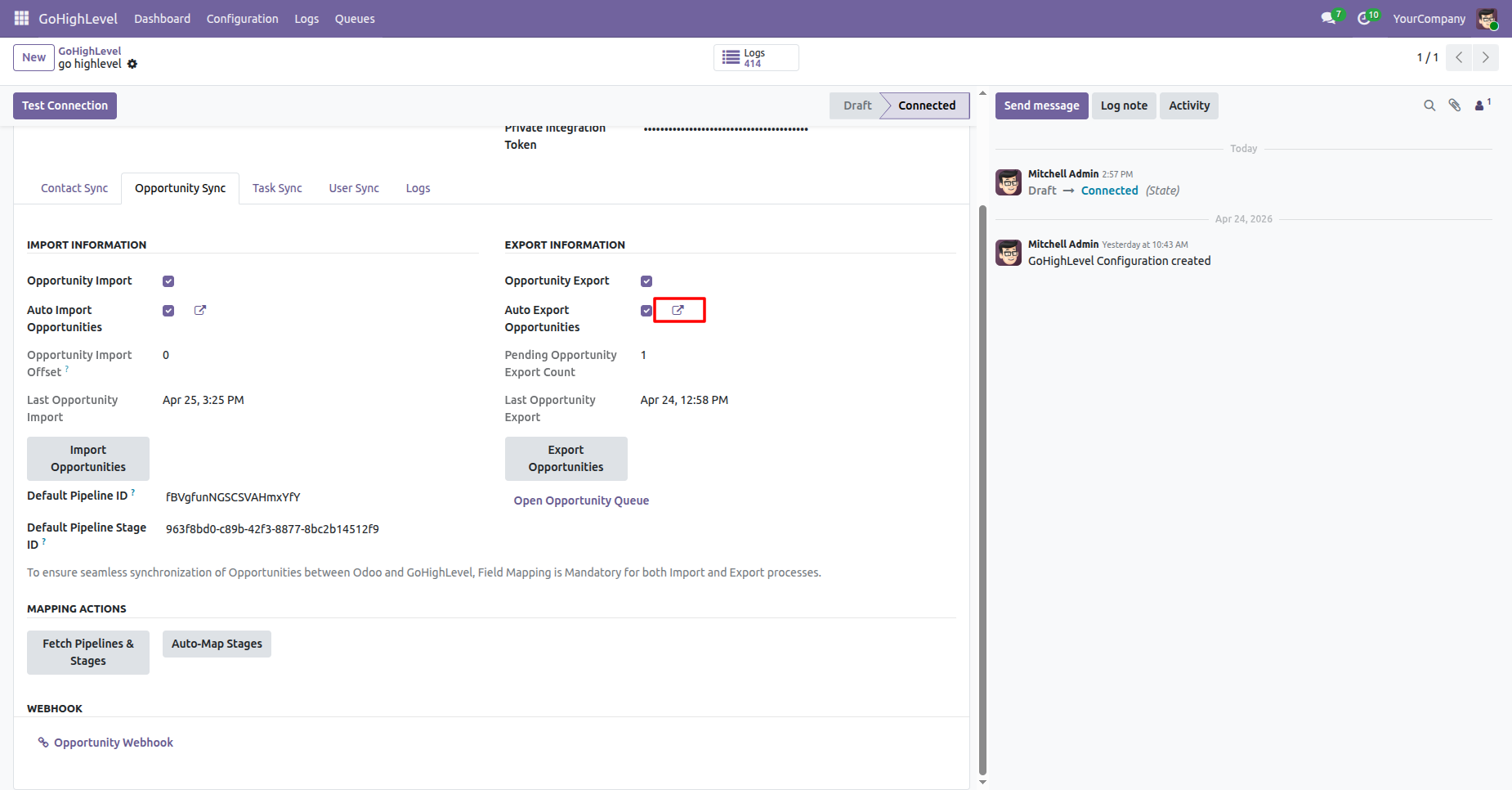This screenshot has width=1512, height=790.
Task: Open the Configuration menu
Action: (x=243, y=18)
